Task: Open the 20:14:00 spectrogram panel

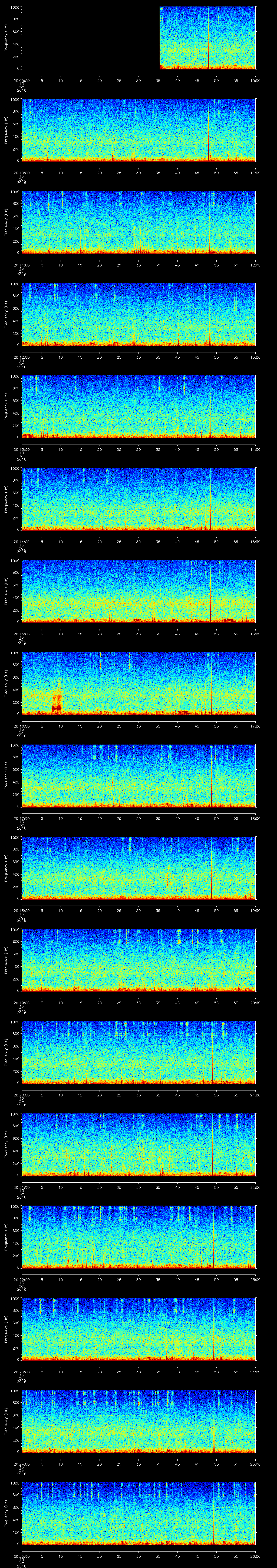Action: 139,499
